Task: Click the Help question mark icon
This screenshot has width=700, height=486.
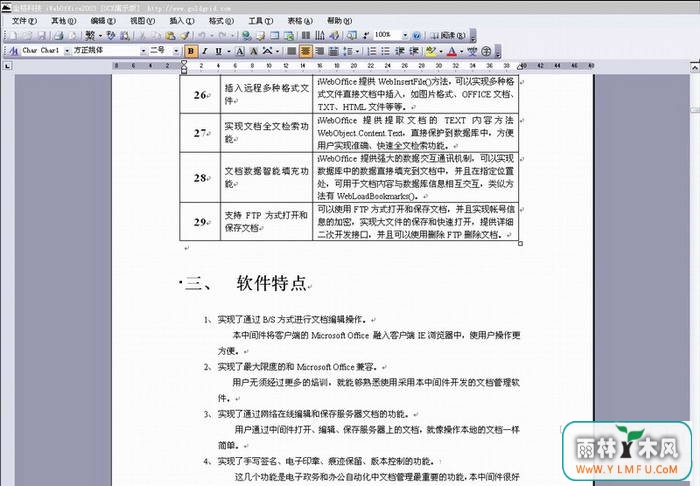Action: (417, 36)
